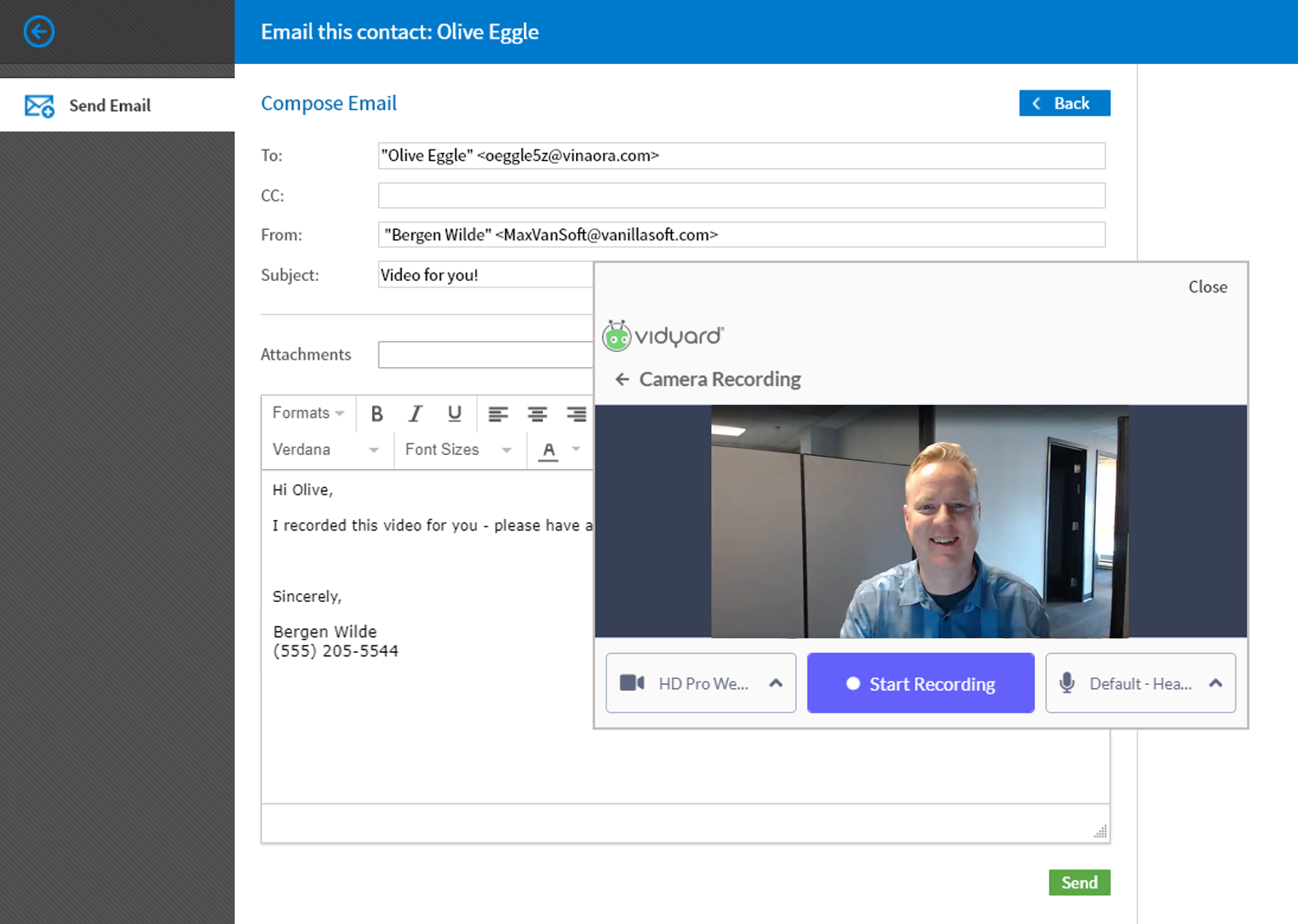Expand the HD Pro We... camera selector chevron

(776, 683)
